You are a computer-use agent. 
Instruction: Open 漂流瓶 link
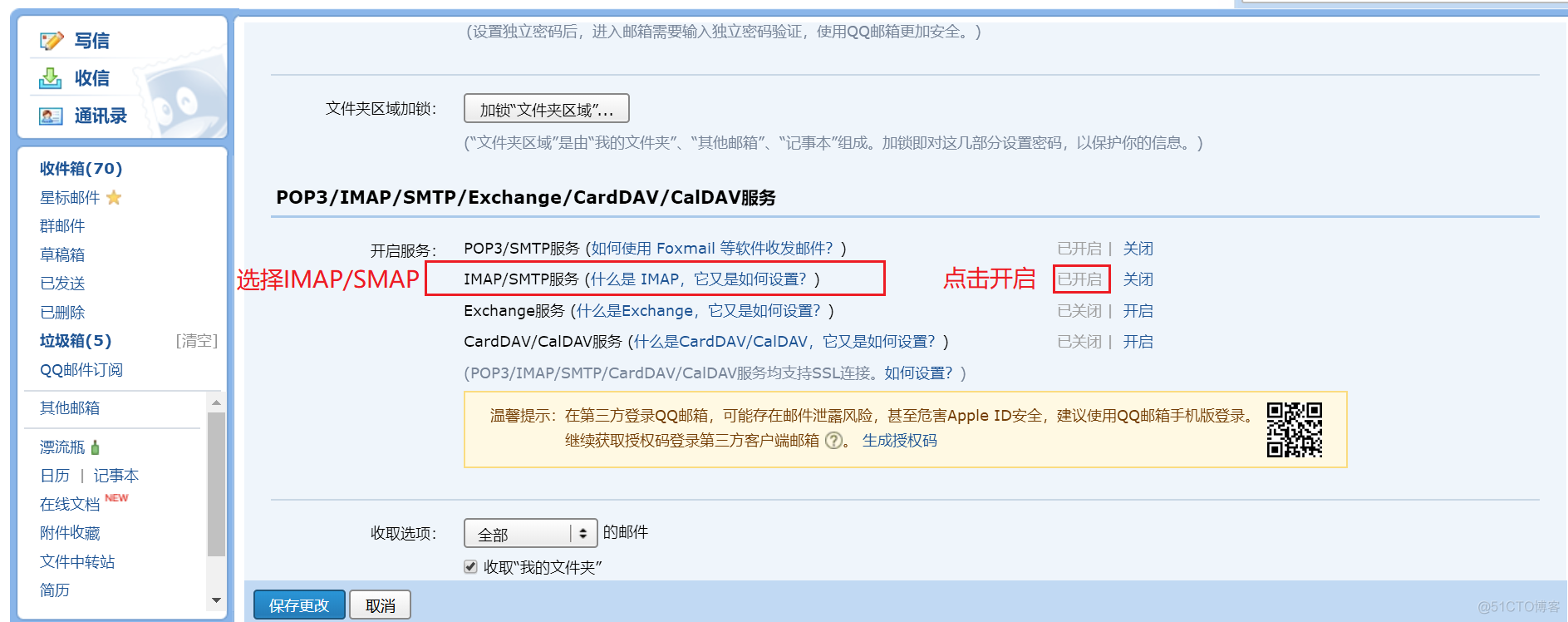[62, 447]
